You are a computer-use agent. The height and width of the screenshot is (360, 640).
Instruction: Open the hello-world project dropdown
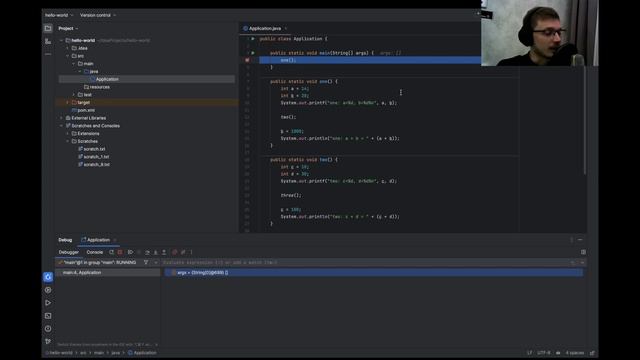59,15
